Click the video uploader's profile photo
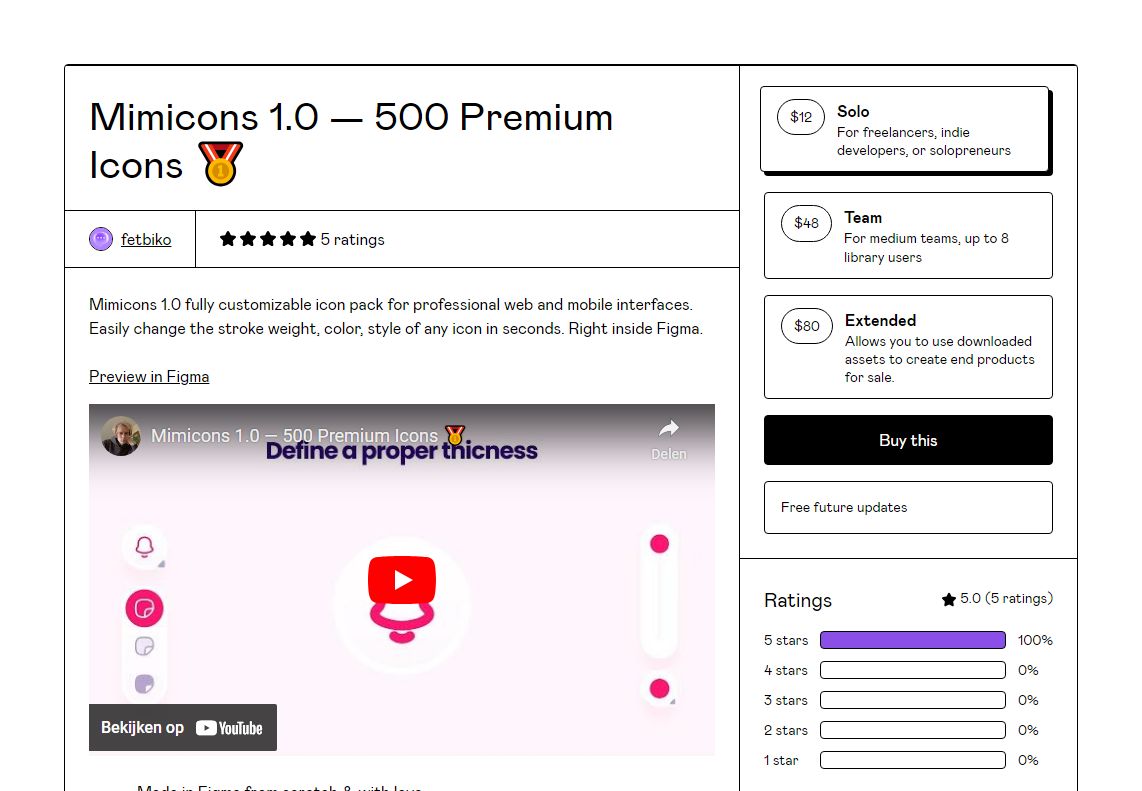 coord(121,436)
